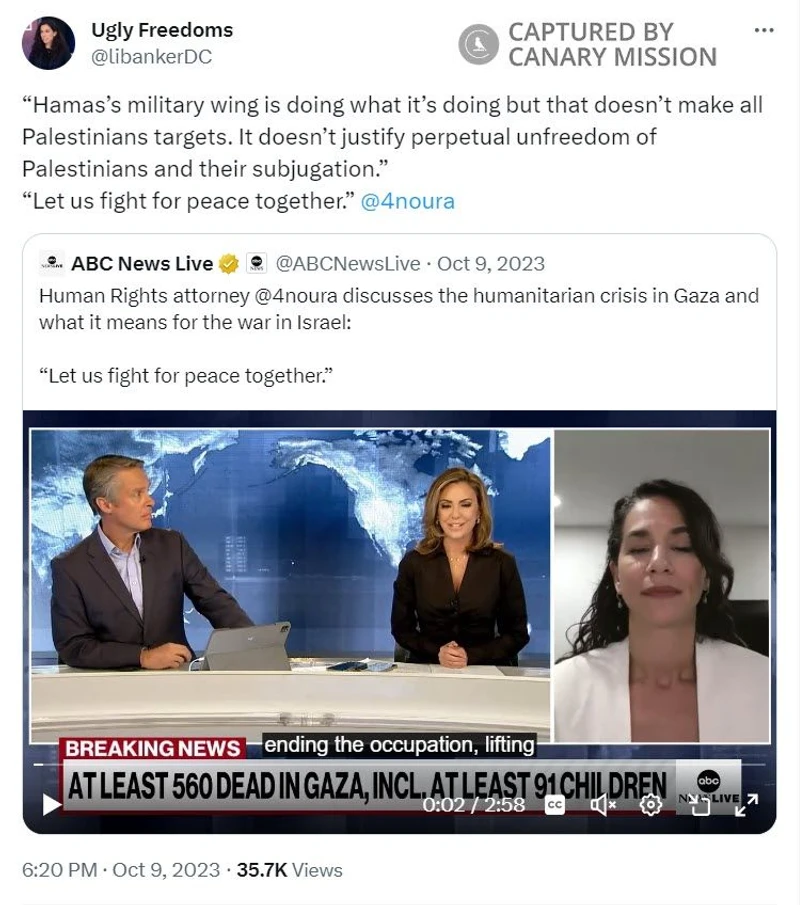Click the video progress bar

[x=399, y=764]
